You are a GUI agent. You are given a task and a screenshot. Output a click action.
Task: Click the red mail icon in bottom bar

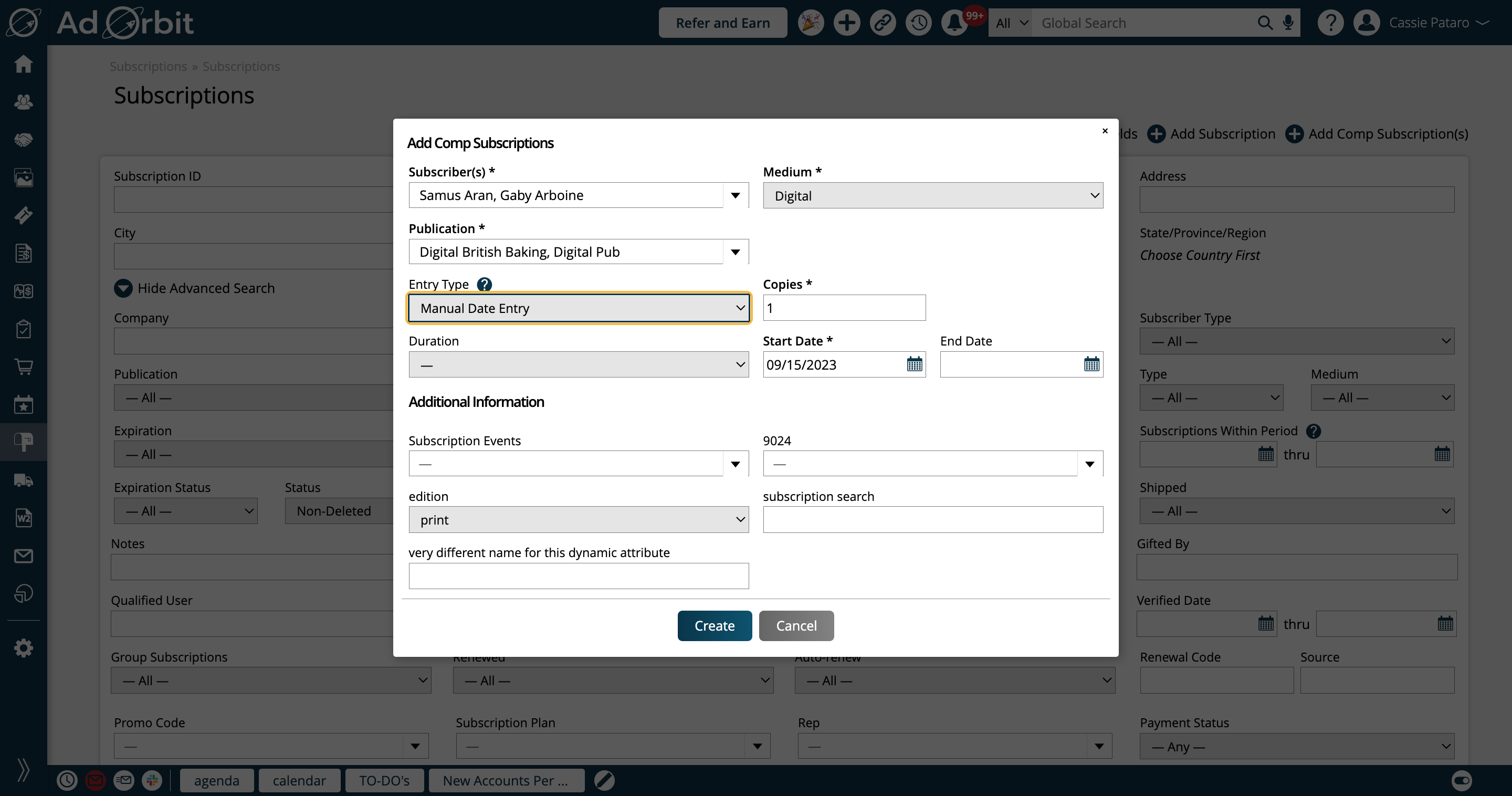pos(96,780)
